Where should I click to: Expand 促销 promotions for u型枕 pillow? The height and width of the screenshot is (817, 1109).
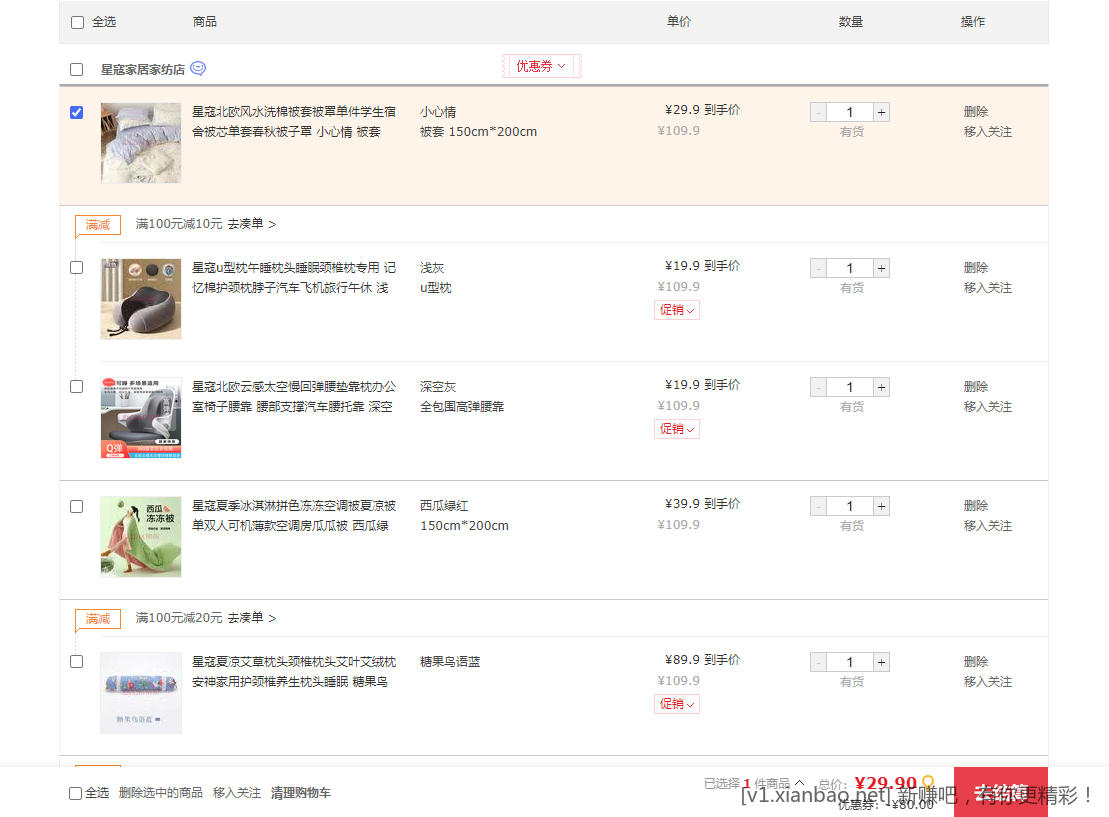(x=677, y=310)
